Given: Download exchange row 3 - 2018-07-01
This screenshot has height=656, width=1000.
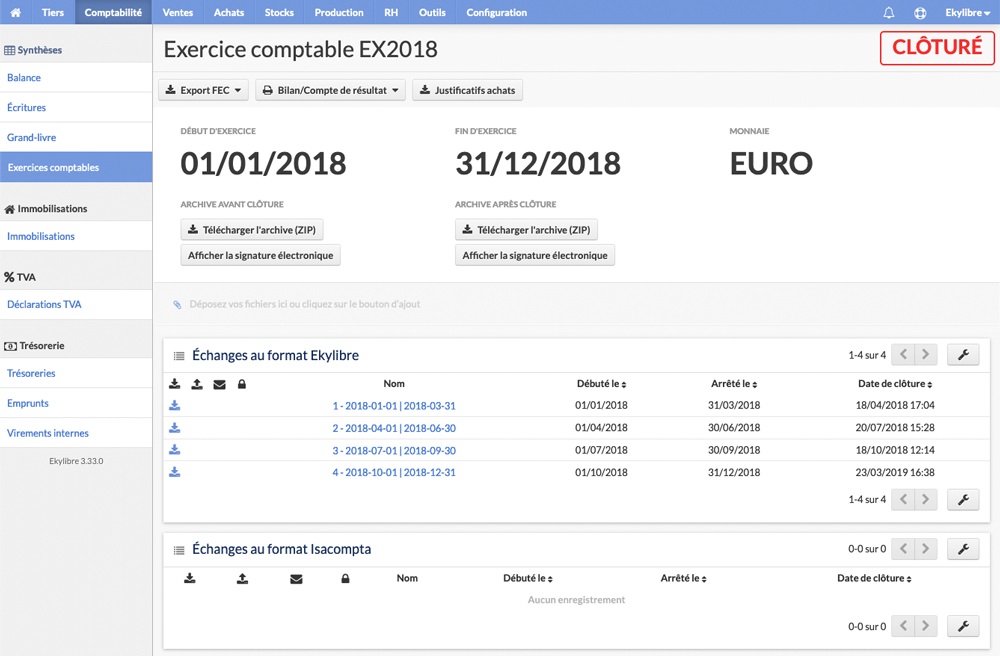Looking at the screenshot, I should click(175, 450).
